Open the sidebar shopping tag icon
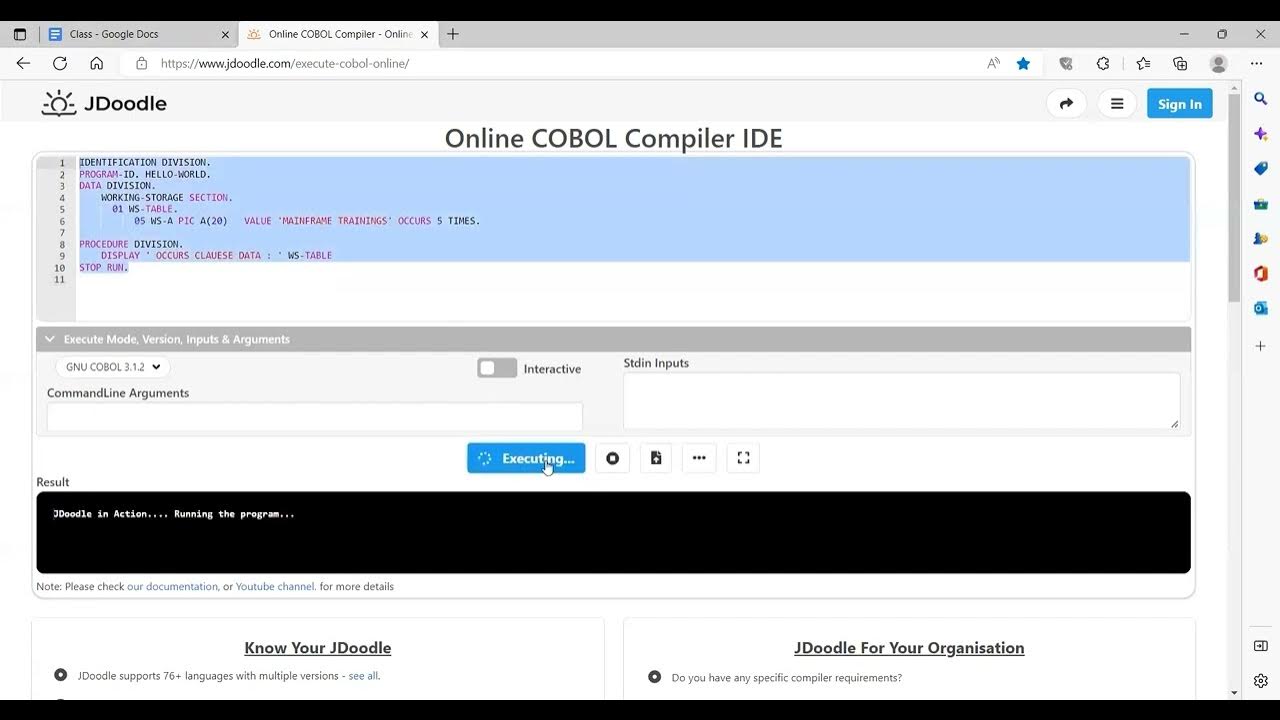The height and width of the screenshot is (720, 1280). [x=1261, y=169]
